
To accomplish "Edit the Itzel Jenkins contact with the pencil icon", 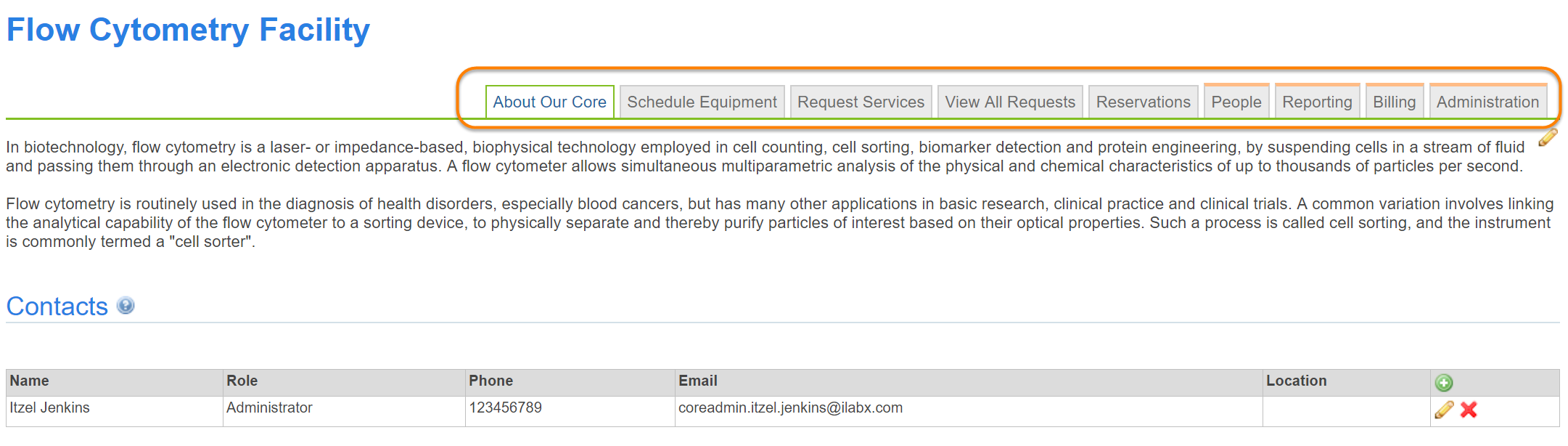I will 1444,410.
